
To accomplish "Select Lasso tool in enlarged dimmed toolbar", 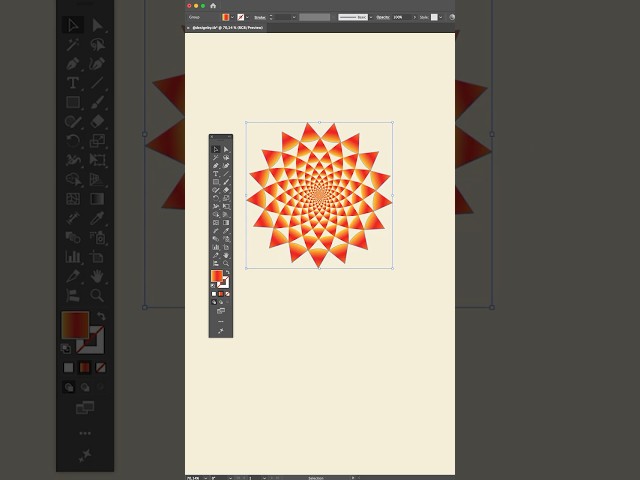I will (97, 44).
